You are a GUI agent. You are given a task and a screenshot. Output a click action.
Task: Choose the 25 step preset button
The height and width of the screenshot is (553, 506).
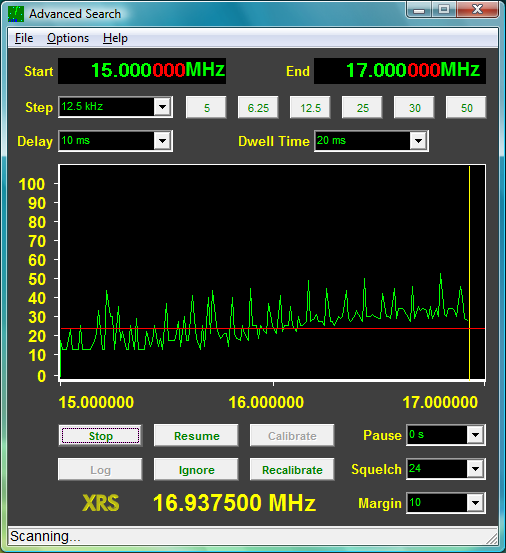[362, 107]
